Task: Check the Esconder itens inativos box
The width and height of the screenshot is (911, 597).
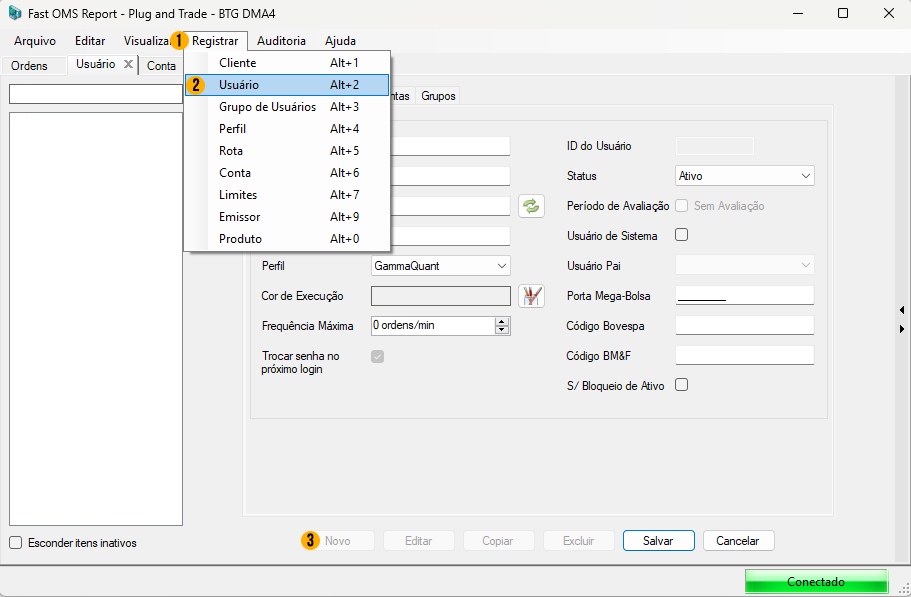Action: click(16, 542)
